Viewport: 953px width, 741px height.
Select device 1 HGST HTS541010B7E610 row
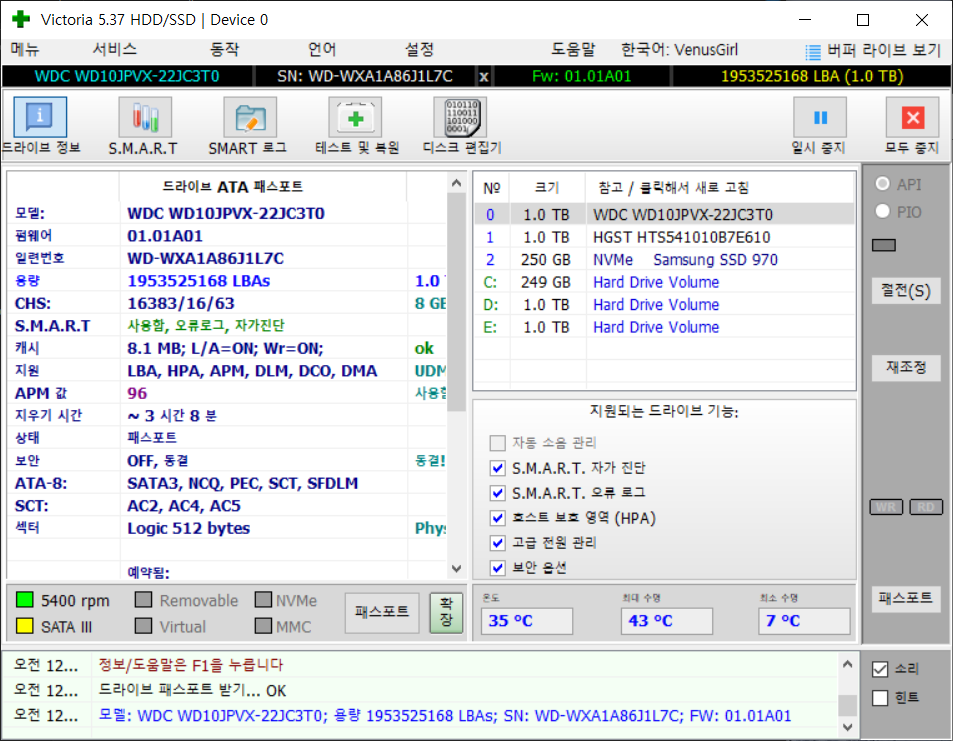[x=664, y=237]
